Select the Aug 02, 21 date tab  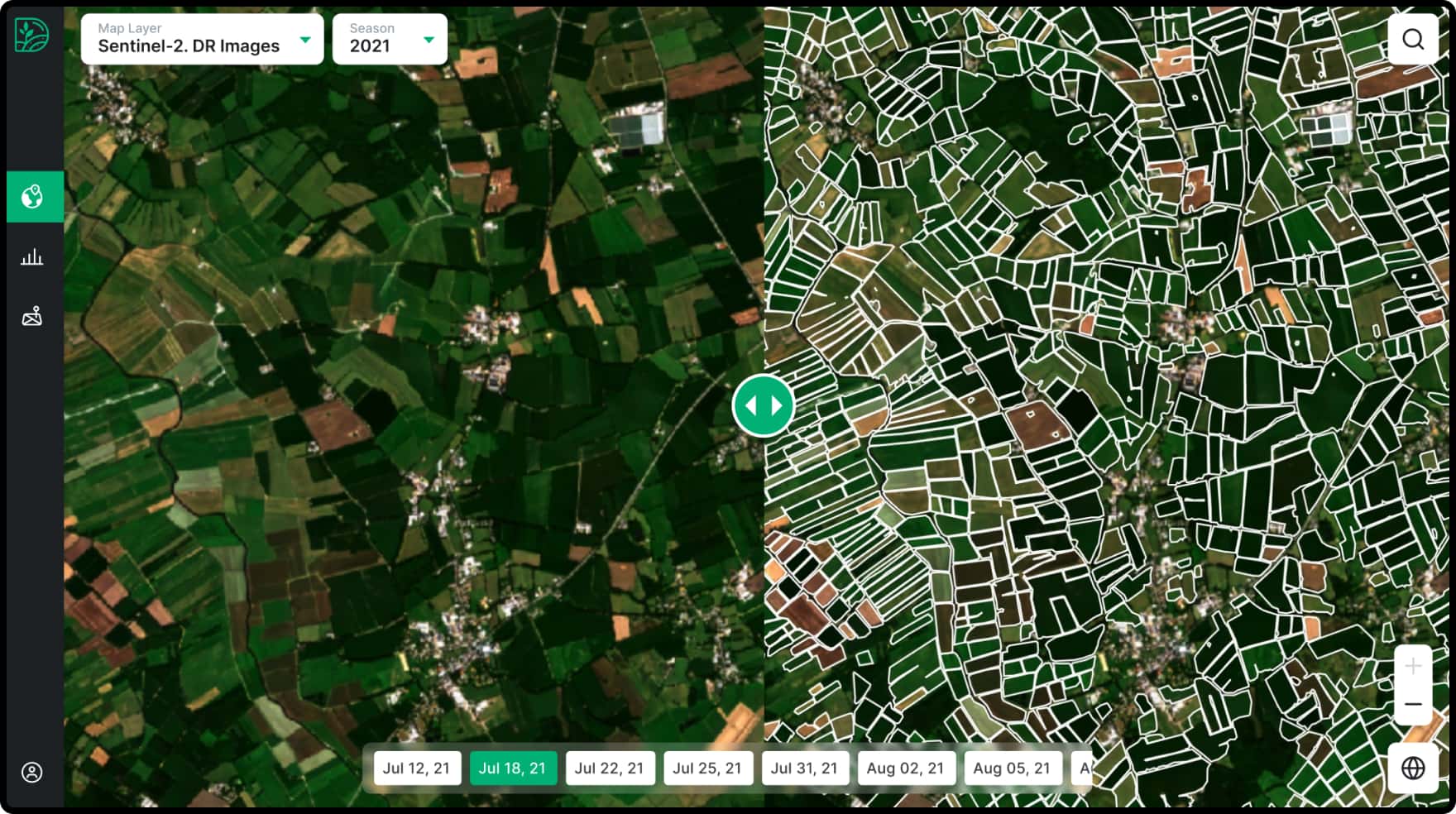coord(906,767)
